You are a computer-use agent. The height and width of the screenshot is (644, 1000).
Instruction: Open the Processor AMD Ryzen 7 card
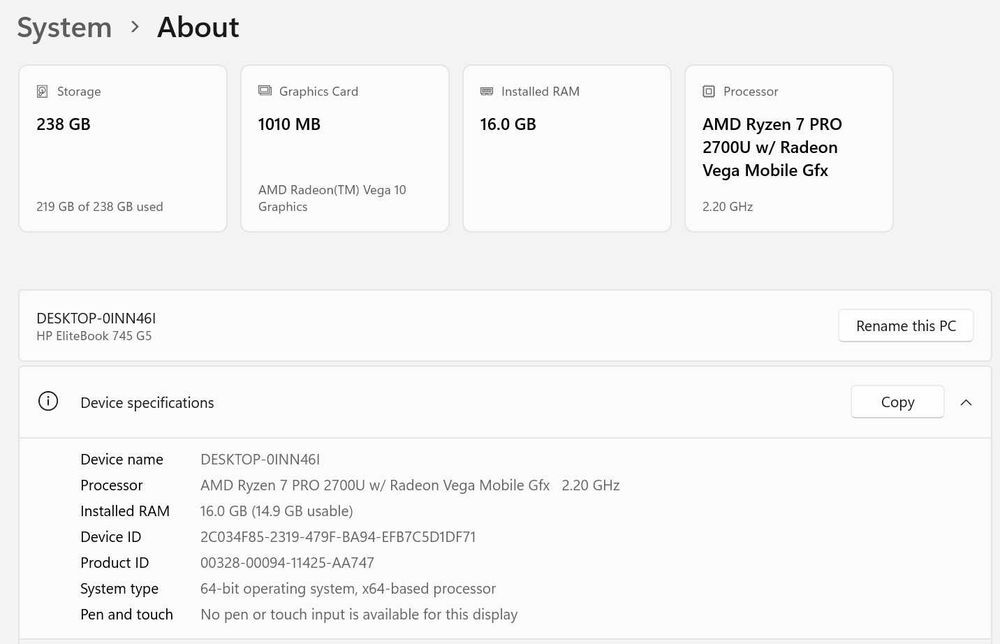(789, 149)
